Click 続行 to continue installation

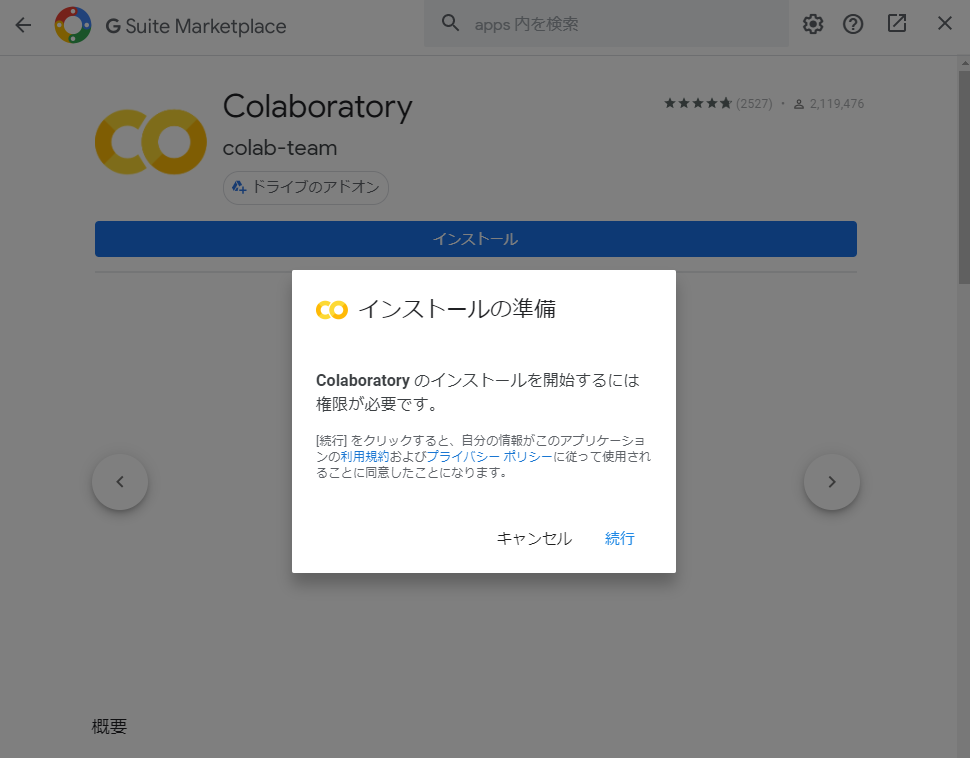pyautogui.click(x=619, y=538)
